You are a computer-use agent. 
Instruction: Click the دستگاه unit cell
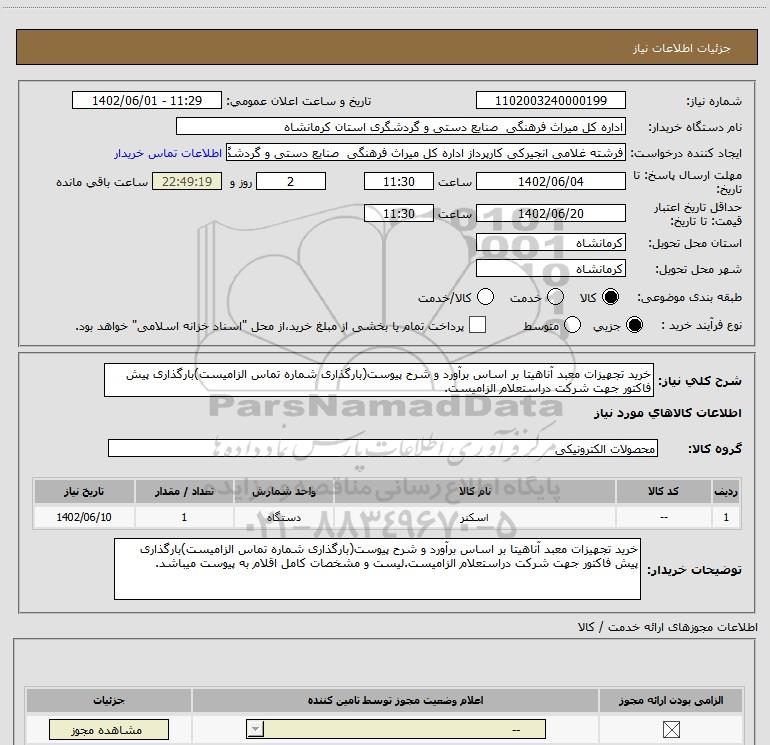pyautogui.click(x=283, y=517)
